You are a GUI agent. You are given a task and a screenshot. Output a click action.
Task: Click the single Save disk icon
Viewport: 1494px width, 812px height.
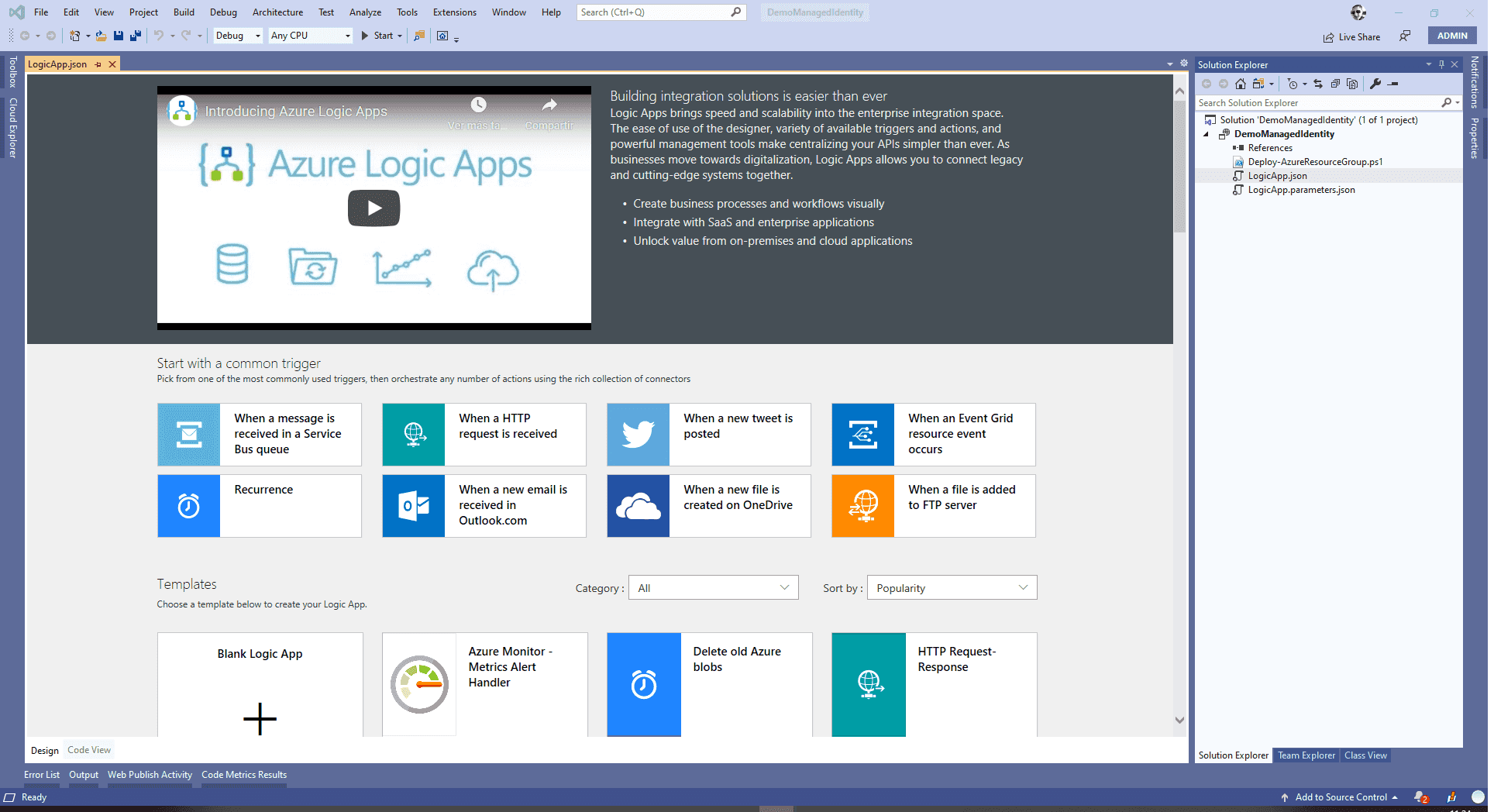[119, 36]
